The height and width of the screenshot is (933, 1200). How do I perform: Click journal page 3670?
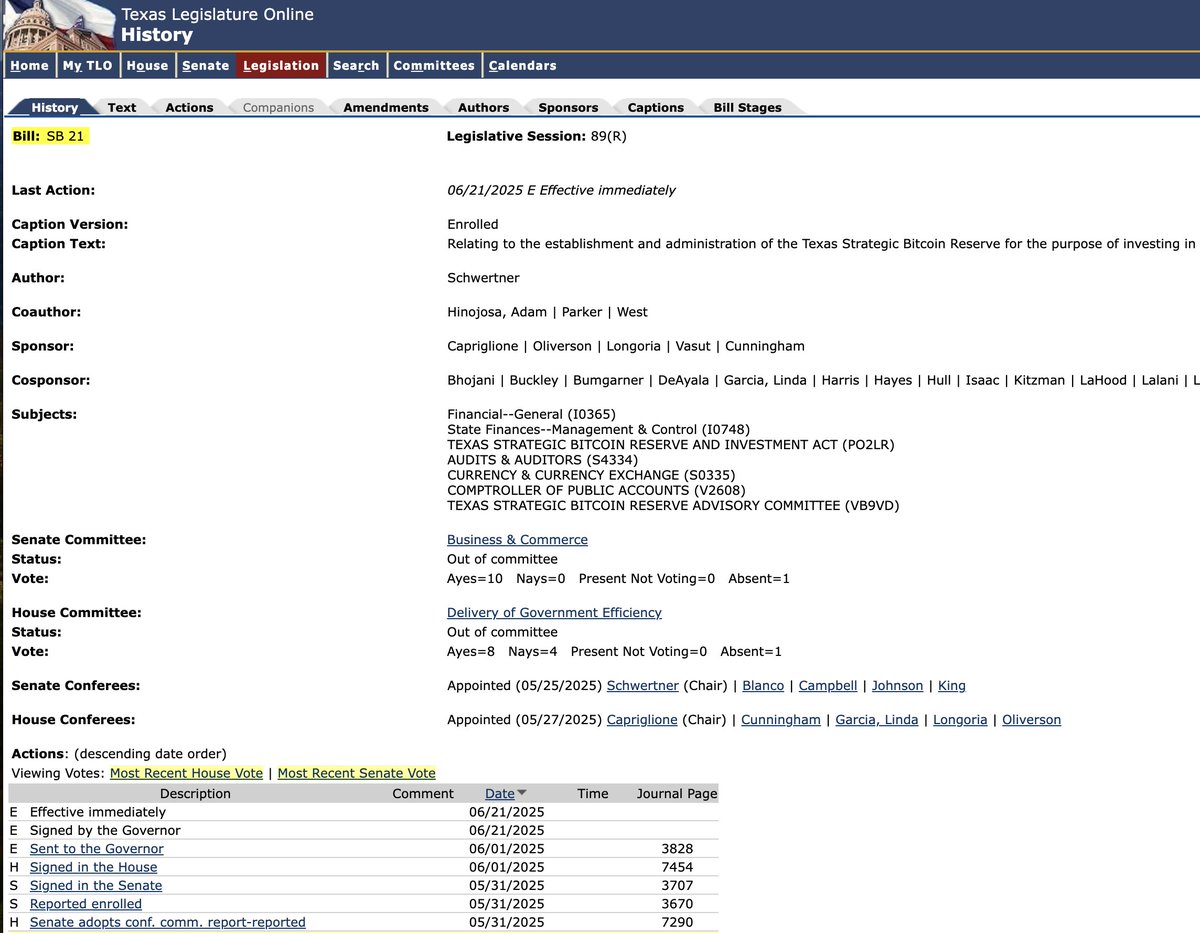pyautogui.click(x=677, y=904)
